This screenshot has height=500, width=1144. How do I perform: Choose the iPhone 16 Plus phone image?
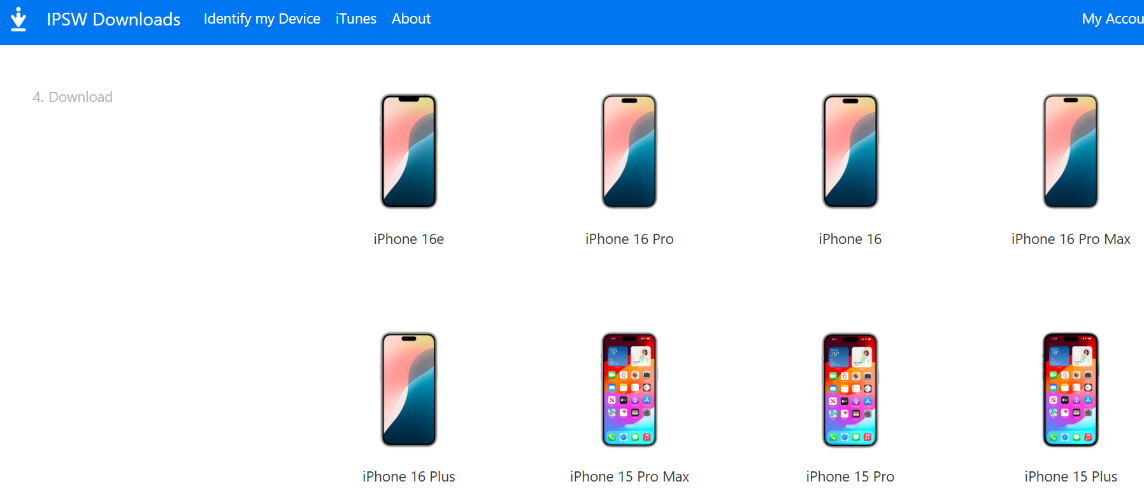409,390
